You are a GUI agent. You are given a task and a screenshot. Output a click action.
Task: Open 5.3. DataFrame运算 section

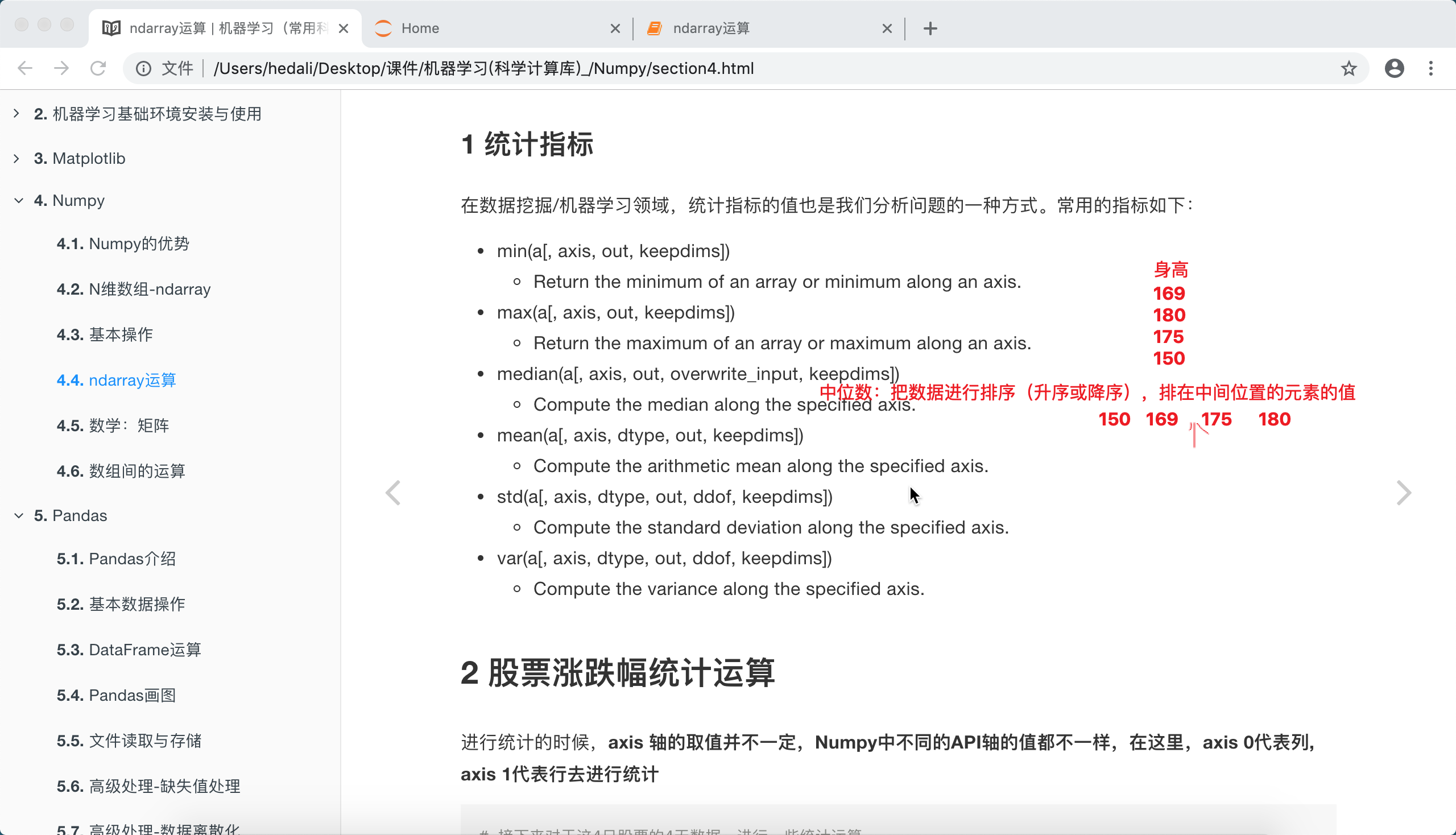tap(129, 650)
